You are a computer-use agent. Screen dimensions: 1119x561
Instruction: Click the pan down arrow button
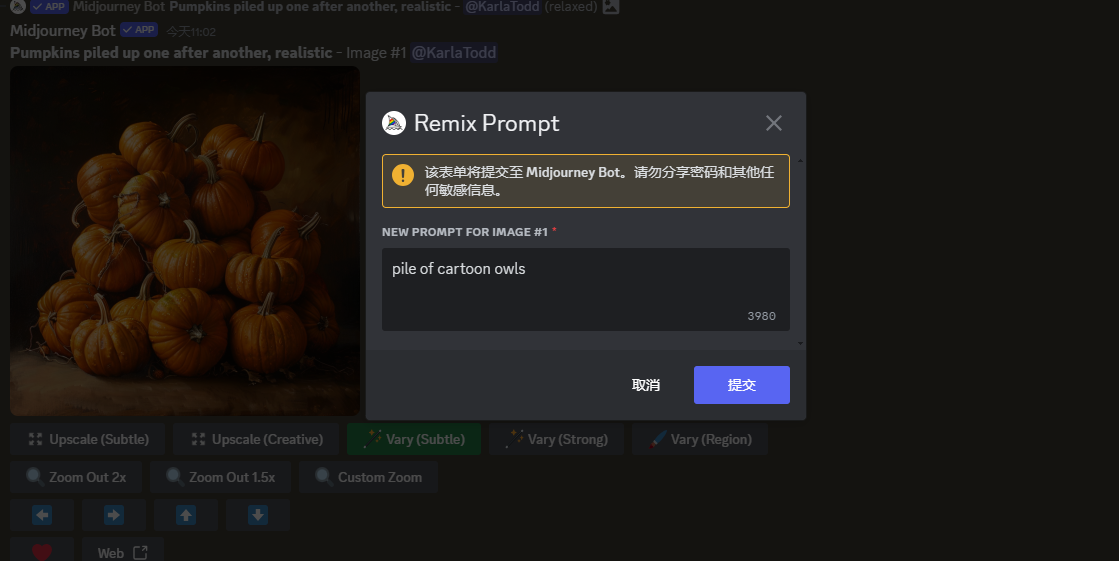coord(258,515)
